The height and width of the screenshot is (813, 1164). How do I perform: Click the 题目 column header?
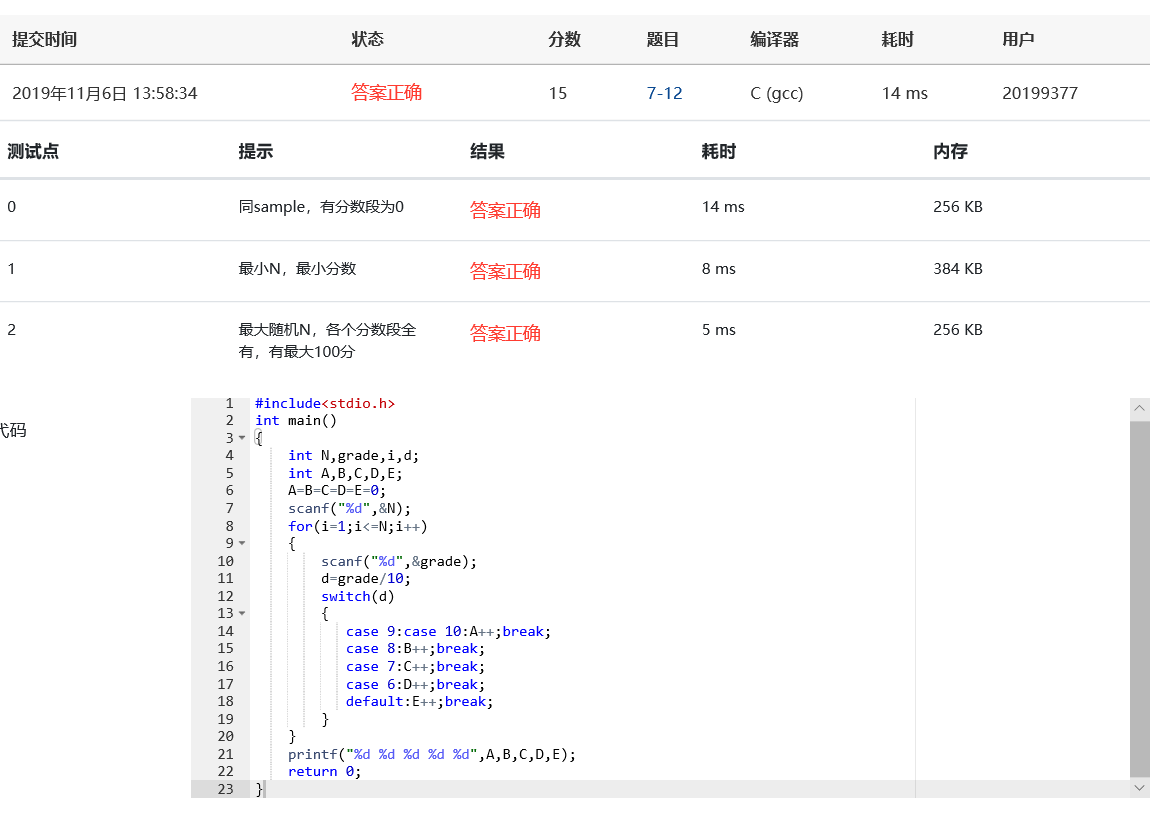coord(662,39)
